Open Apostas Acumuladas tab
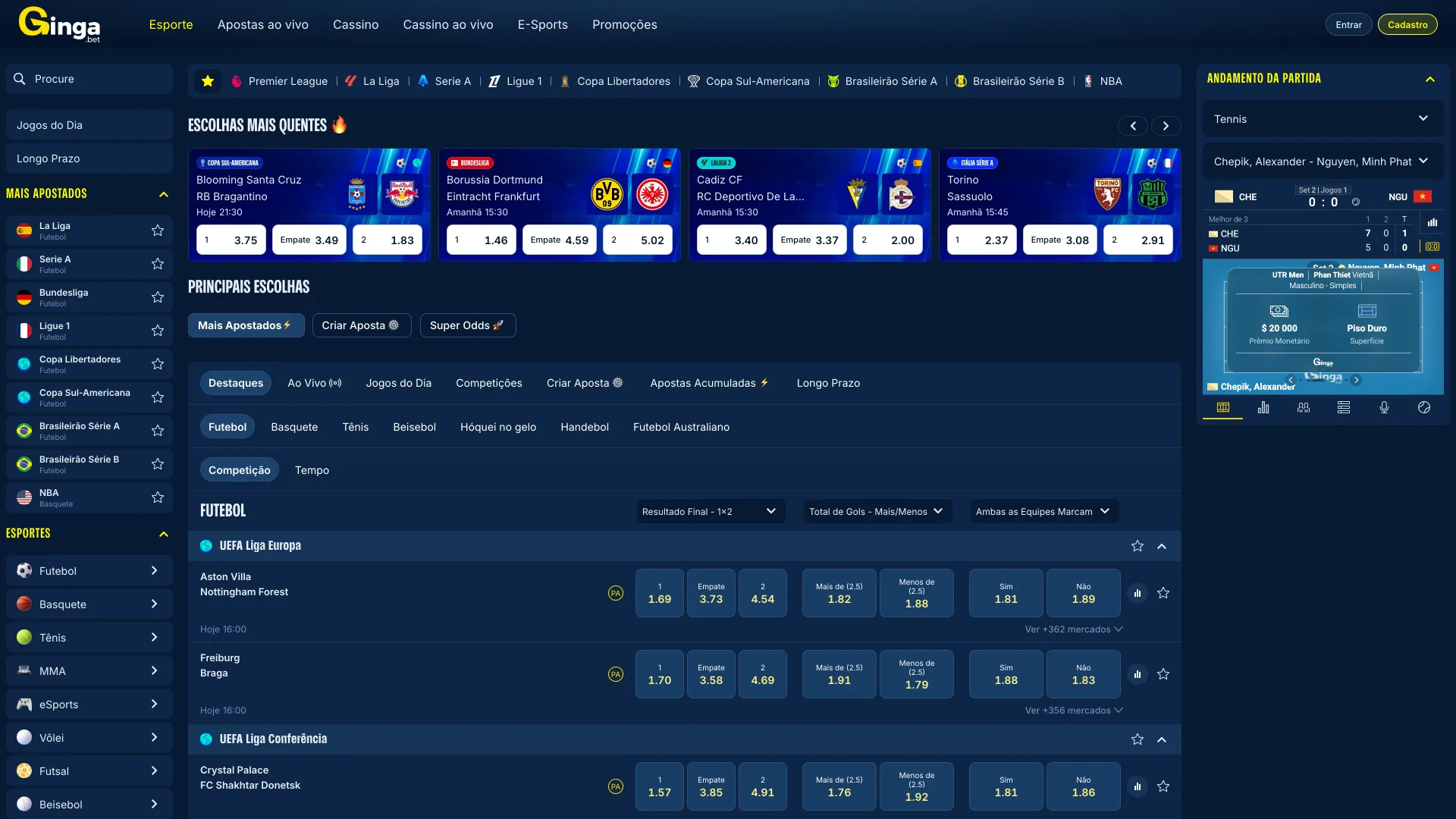The image size is (1456, 819). coord(709,383)
